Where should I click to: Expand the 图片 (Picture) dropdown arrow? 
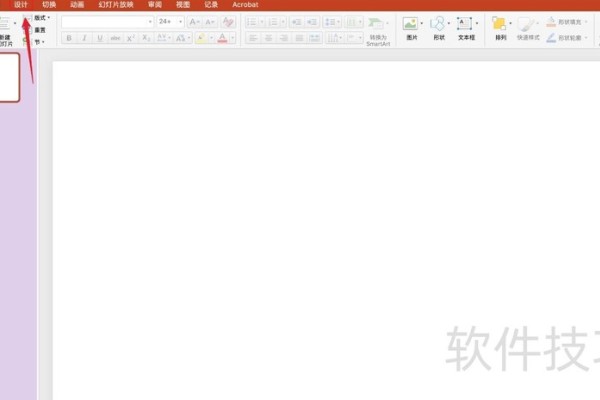(422, 23)
